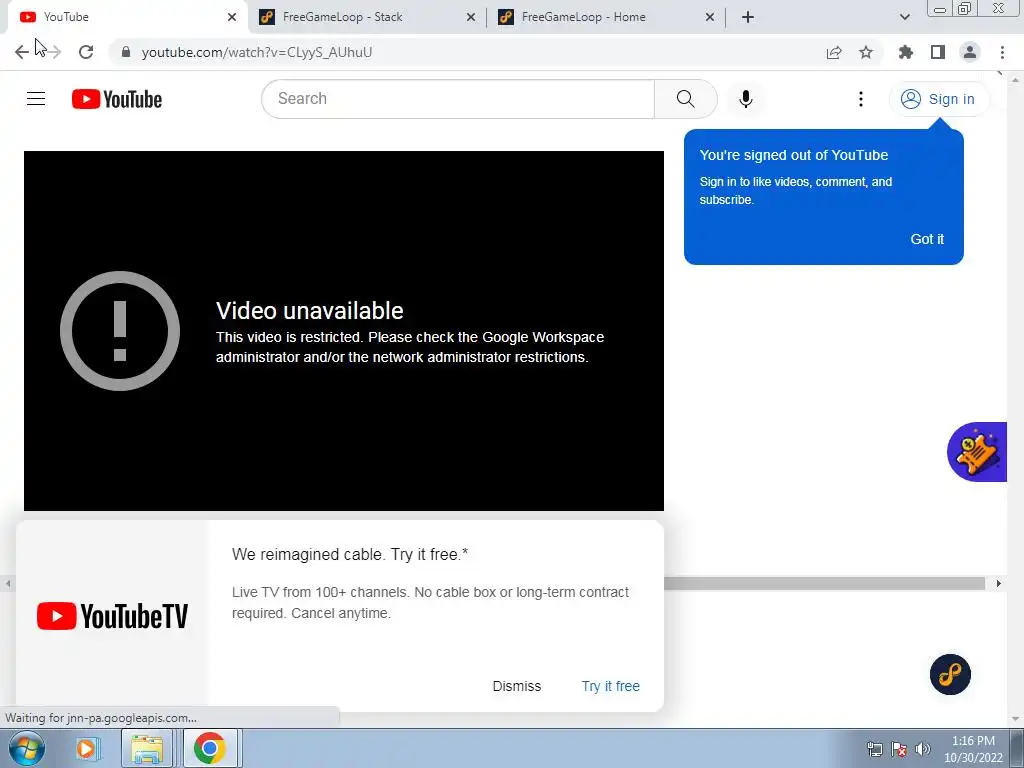Click the network tray icon
This screenshot has height=768, width=1024.
pyautogui.click(x=874, y=749)
